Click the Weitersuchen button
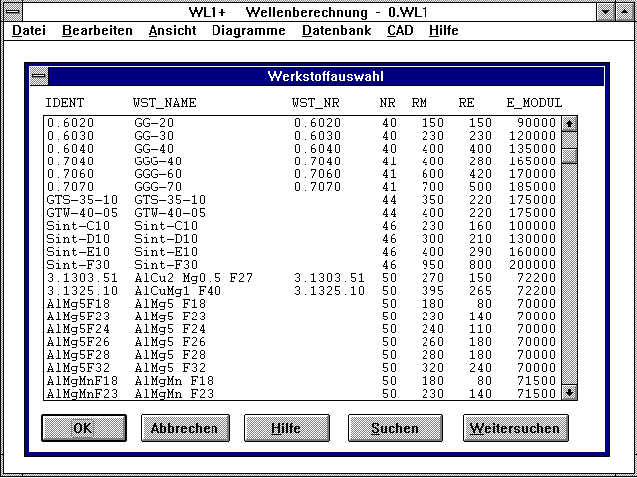 (x=516, y=428)
